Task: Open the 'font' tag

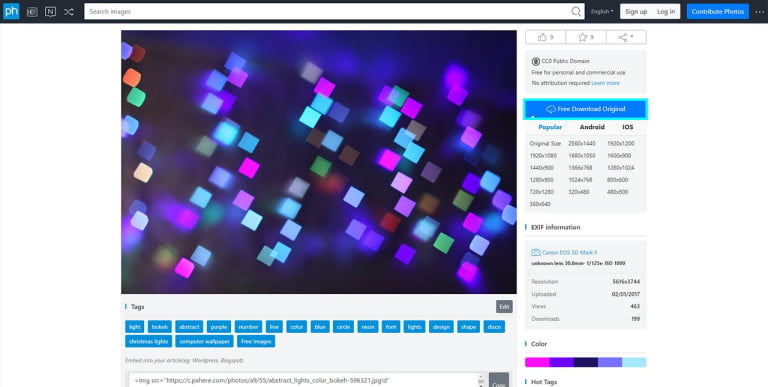Action: pos(391,327)
